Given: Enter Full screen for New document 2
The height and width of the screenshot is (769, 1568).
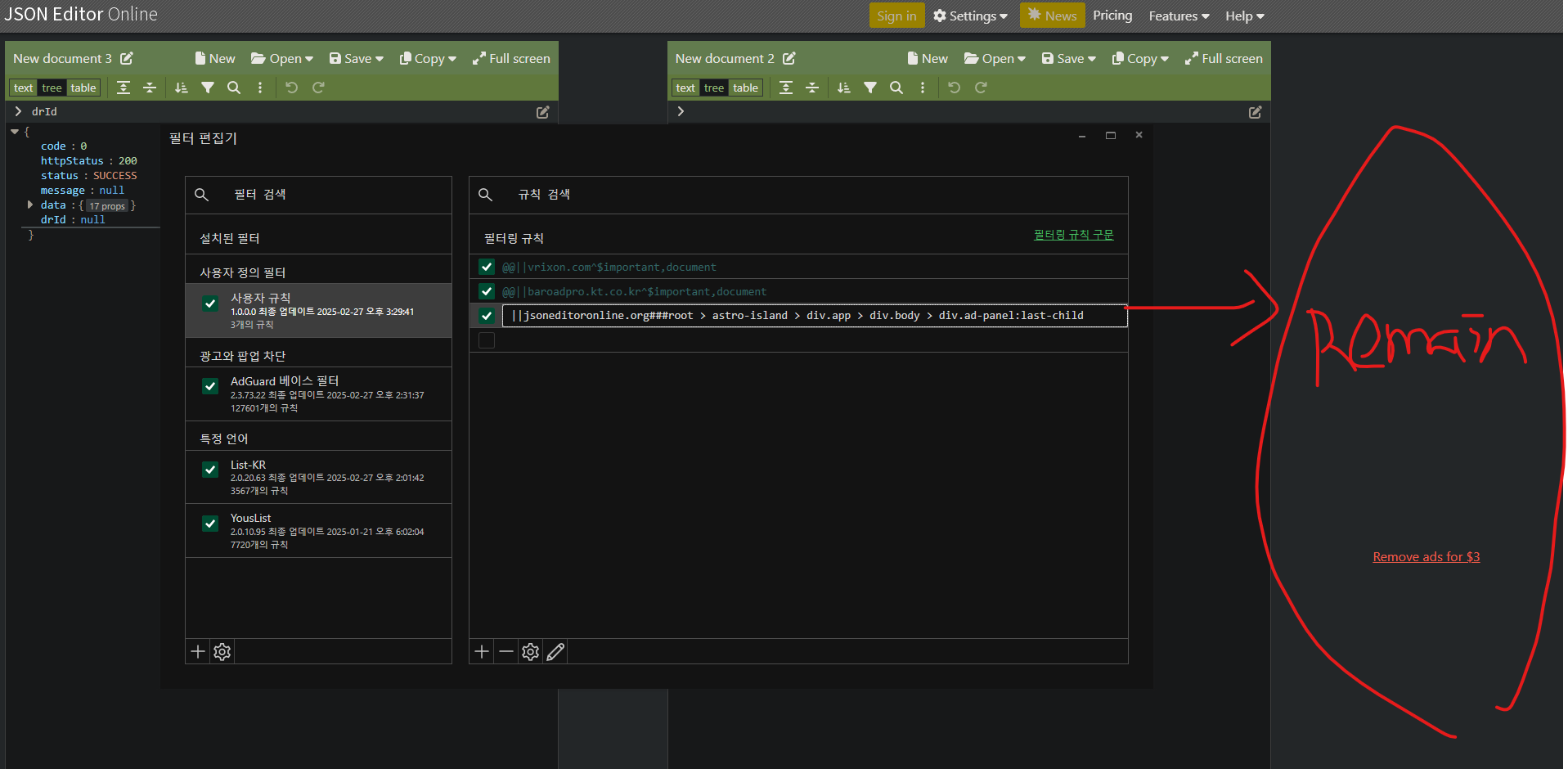Looking at the screenshot, I should click(x=1224, y=58).
